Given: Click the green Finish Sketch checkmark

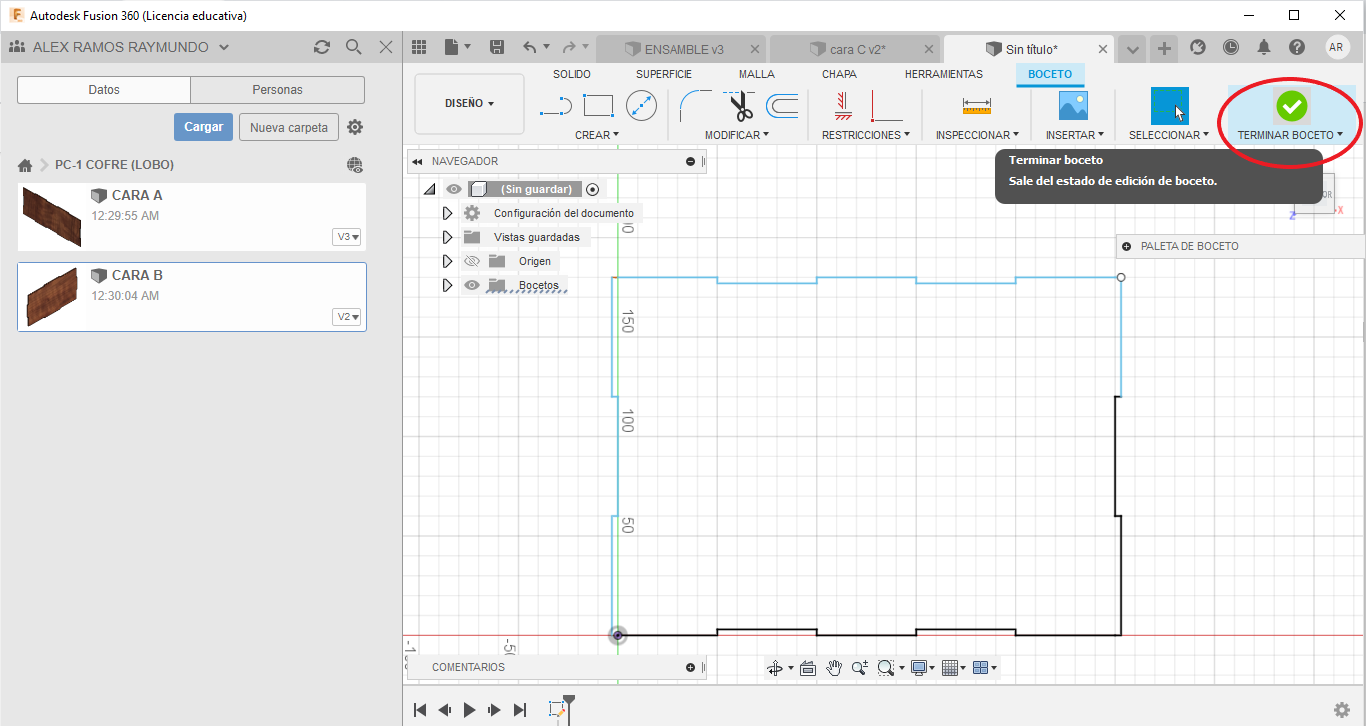Looking at the screenshot, I should 1291,105.
